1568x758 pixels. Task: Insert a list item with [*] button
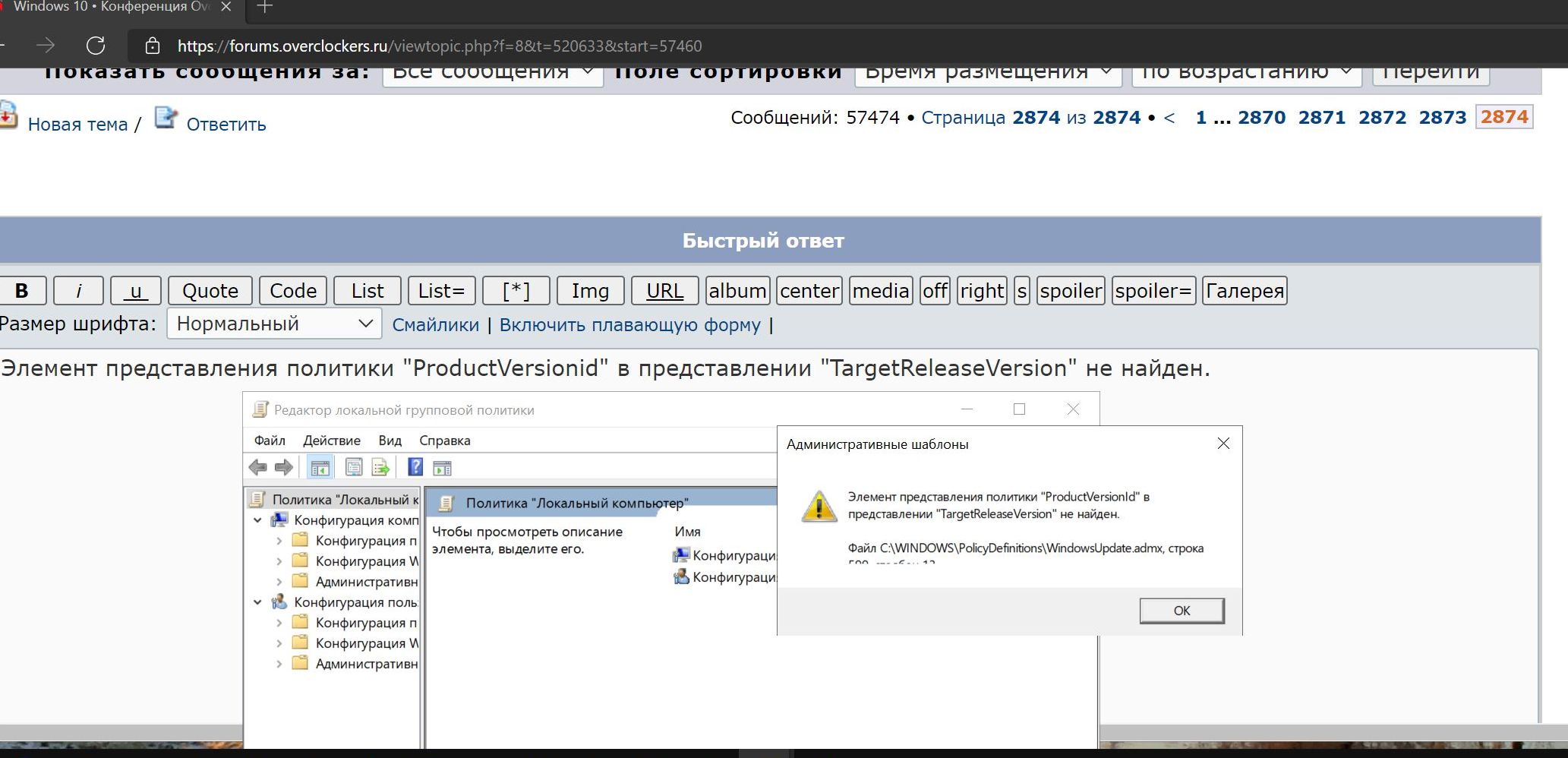516,291
